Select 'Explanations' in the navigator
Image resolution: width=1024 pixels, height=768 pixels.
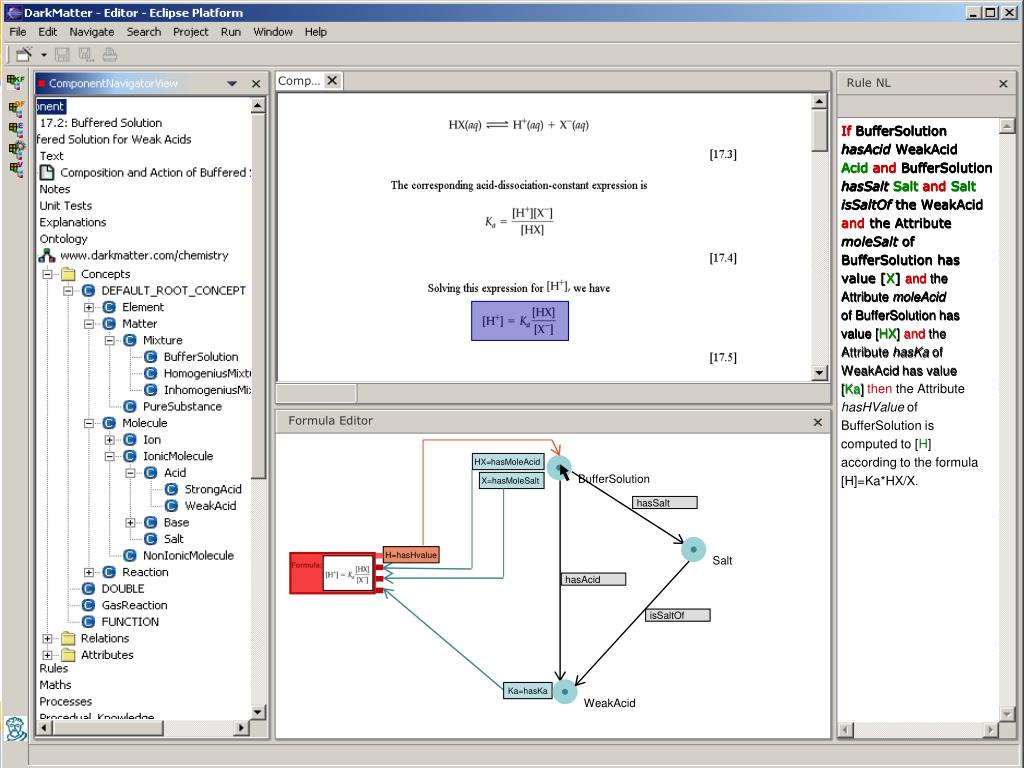(72, 222)
